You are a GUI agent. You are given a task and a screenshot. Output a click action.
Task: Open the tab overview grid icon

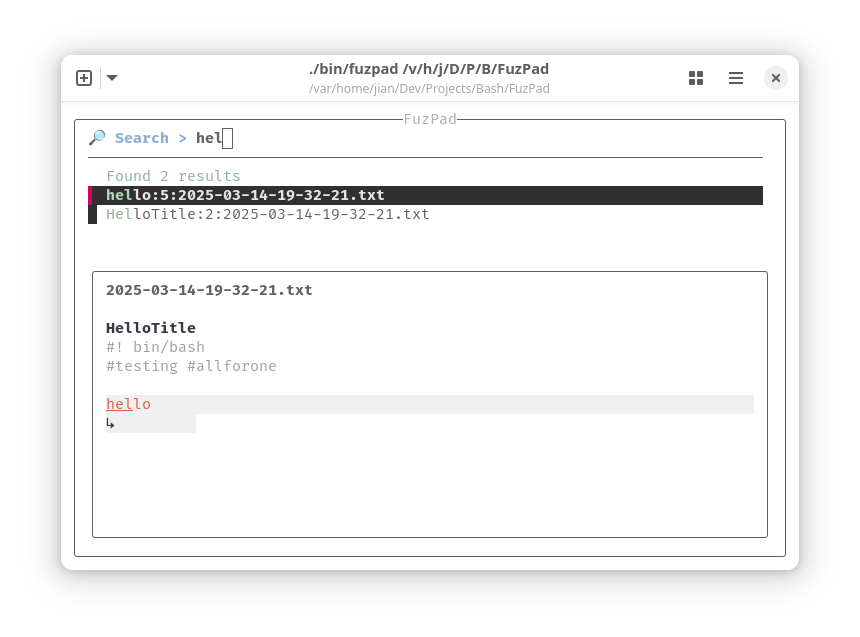click(x=696, y=78)
